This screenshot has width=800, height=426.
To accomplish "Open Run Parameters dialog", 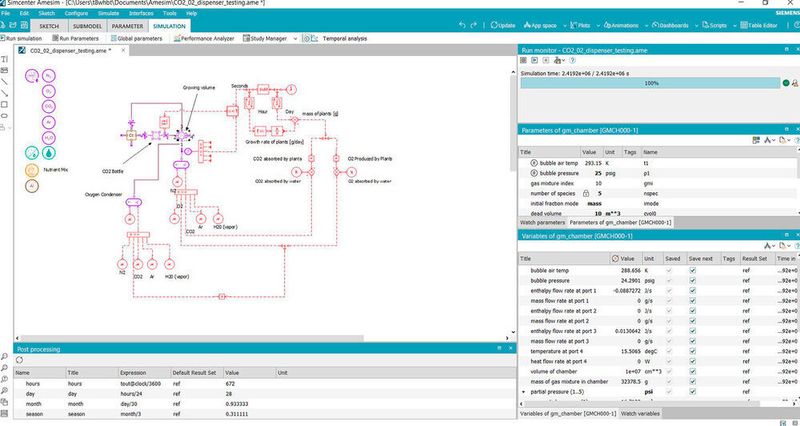I will pyautogui.click(x=75, y=38).
